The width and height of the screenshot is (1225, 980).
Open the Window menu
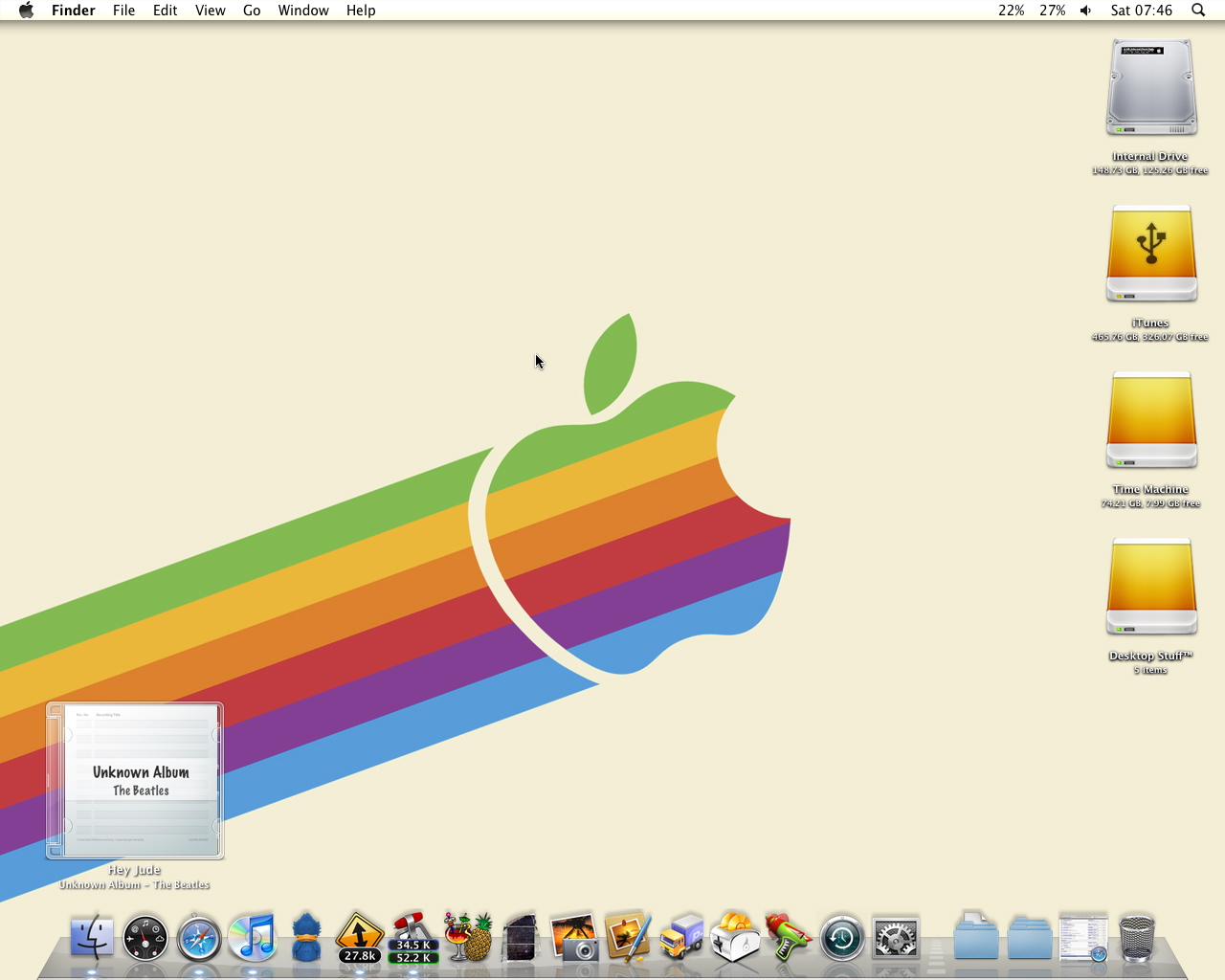(303, 11)
